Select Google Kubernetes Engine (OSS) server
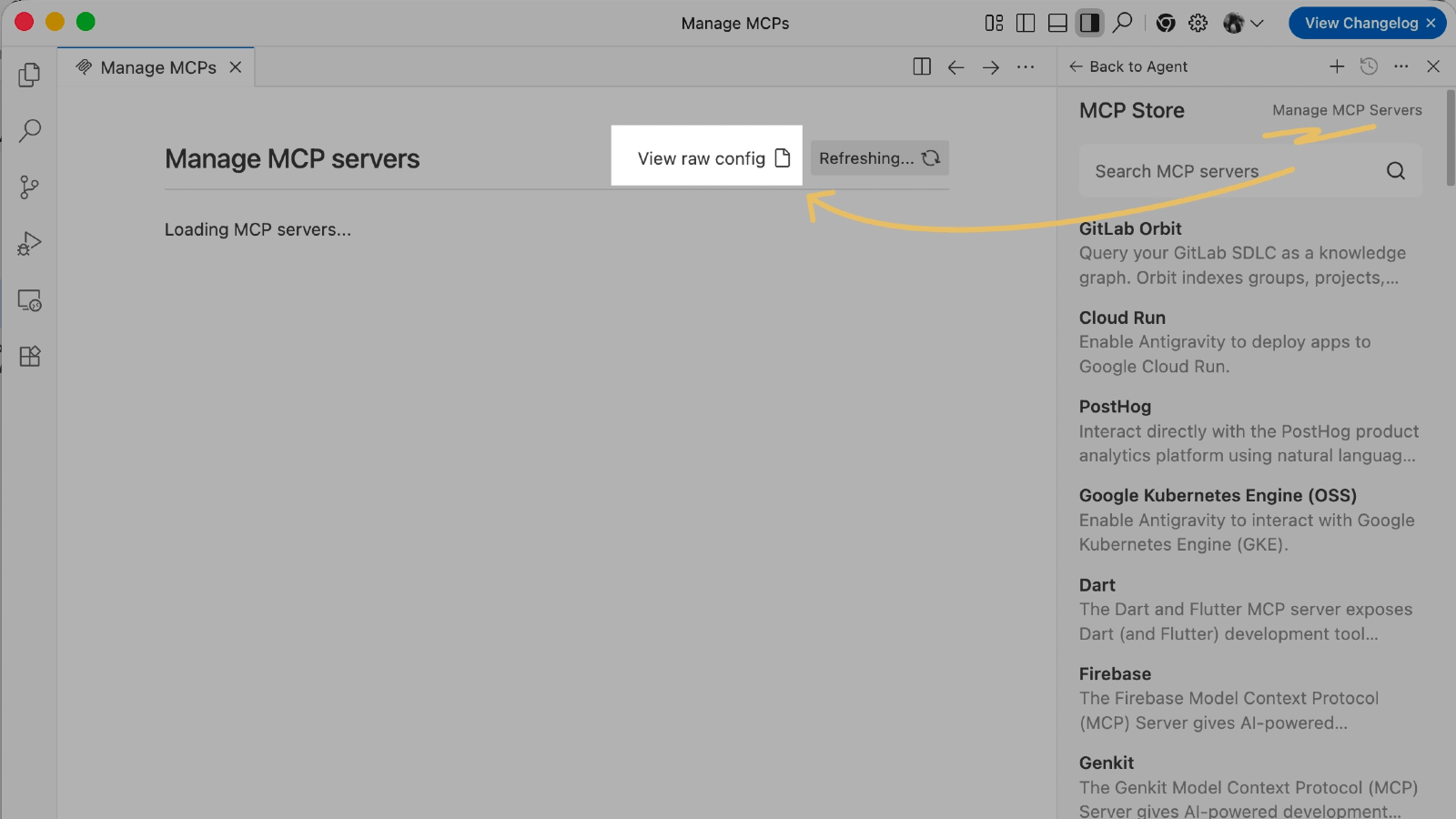1456x819 pixels. tap(1250, 521)
